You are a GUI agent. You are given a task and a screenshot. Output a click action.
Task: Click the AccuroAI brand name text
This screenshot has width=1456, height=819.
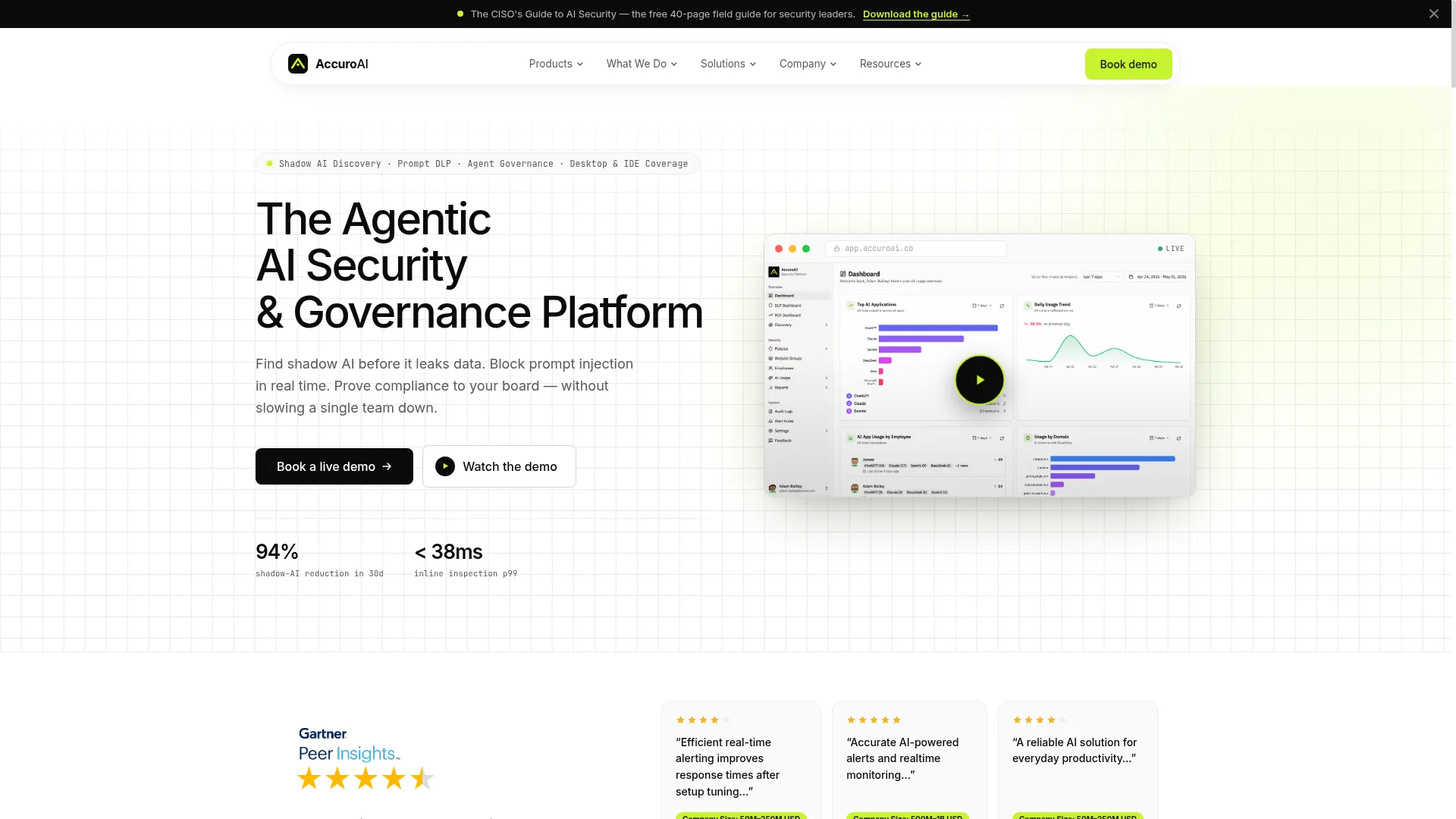tap(342, 64)
